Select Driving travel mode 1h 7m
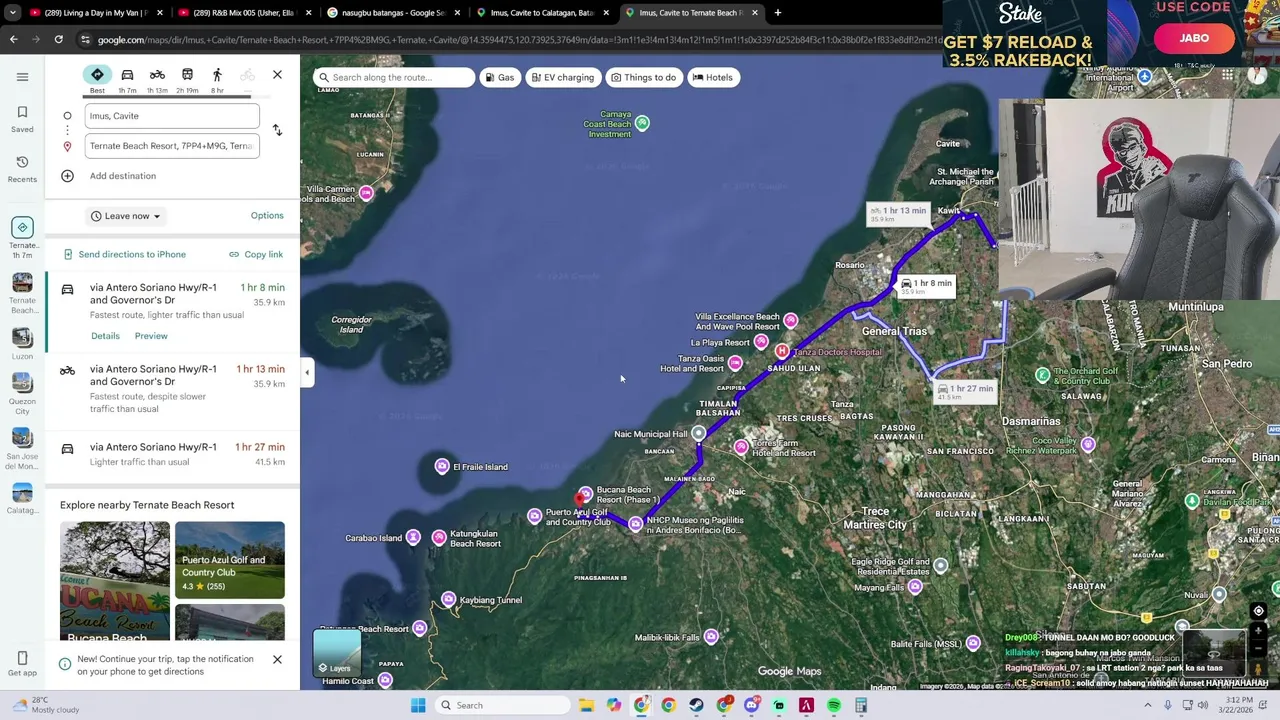Image resolution: width=1280 pixels, height=720 pixels. (x=127, y=79)
